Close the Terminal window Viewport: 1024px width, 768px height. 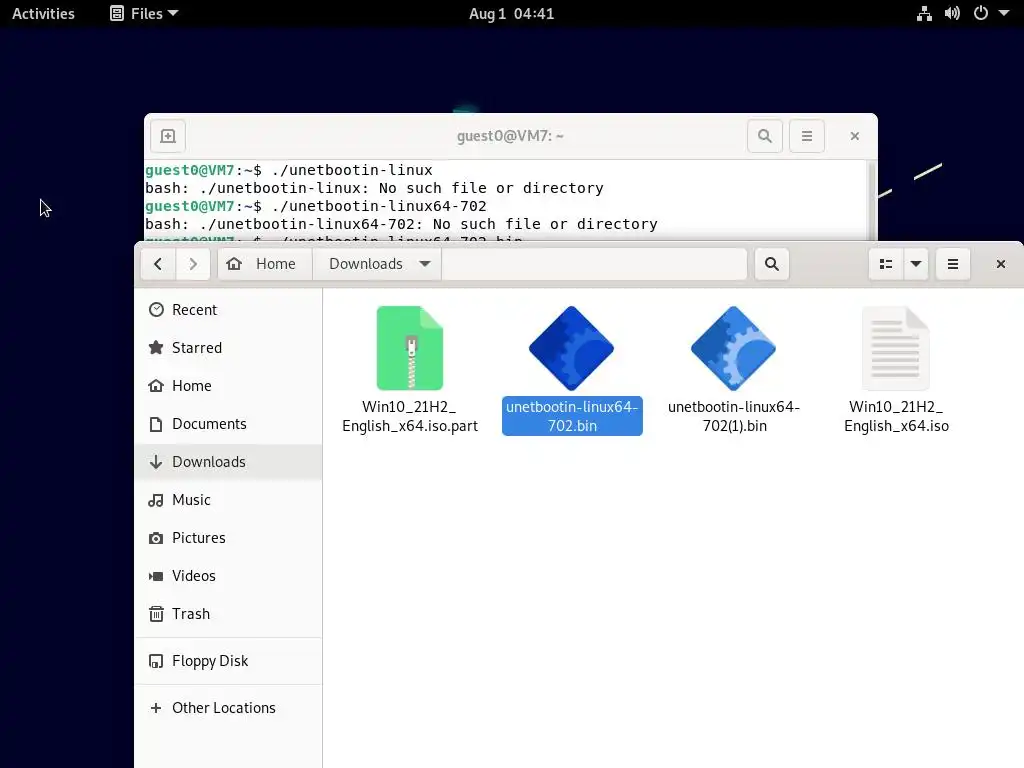coord(855,136)
